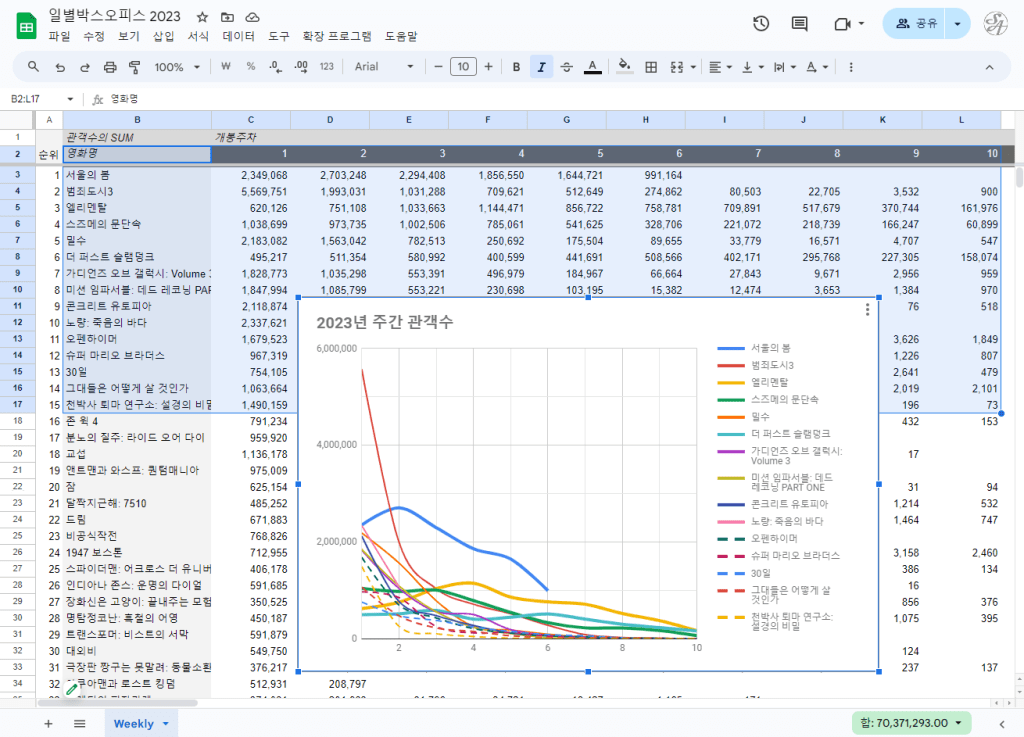Toggle italic formatting
Image resolution: width=1024 pixels, height=737 pixels.
coord(541,67)
